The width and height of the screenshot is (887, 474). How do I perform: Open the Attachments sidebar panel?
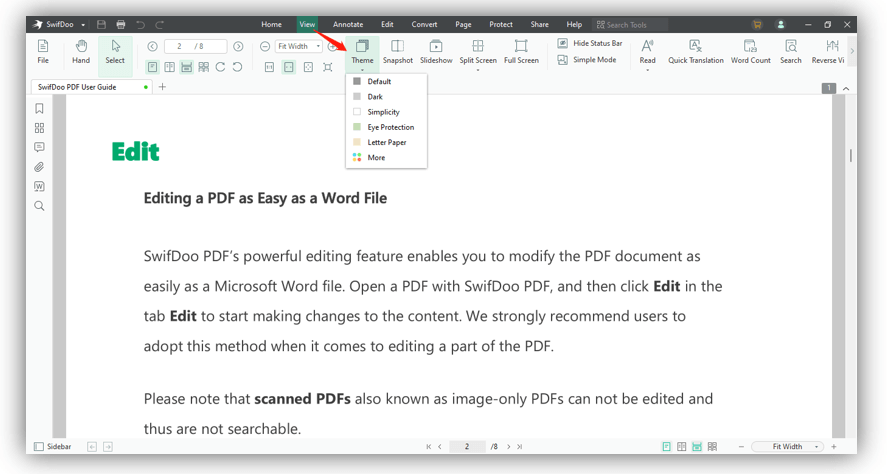click(39, 167)
